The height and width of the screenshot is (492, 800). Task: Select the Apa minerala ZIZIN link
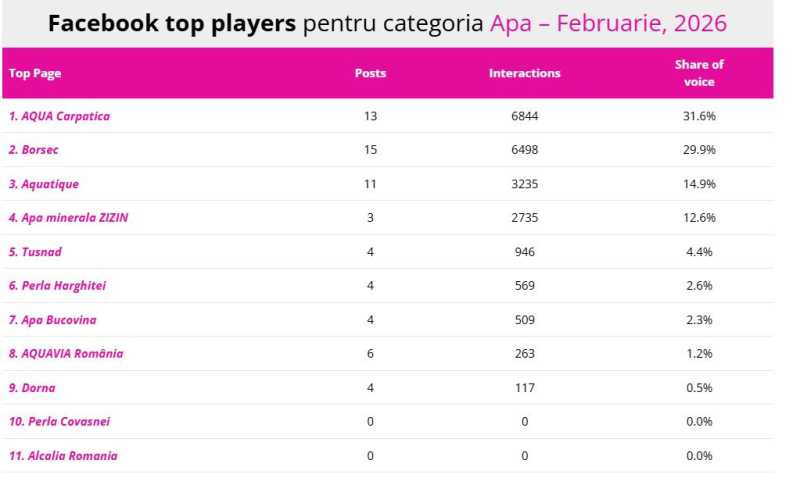[68, 218]
